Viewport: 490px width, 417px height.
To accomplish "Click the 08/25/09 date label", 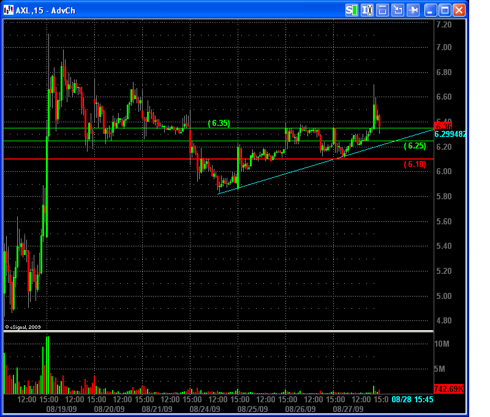I will tap(253, 409).
